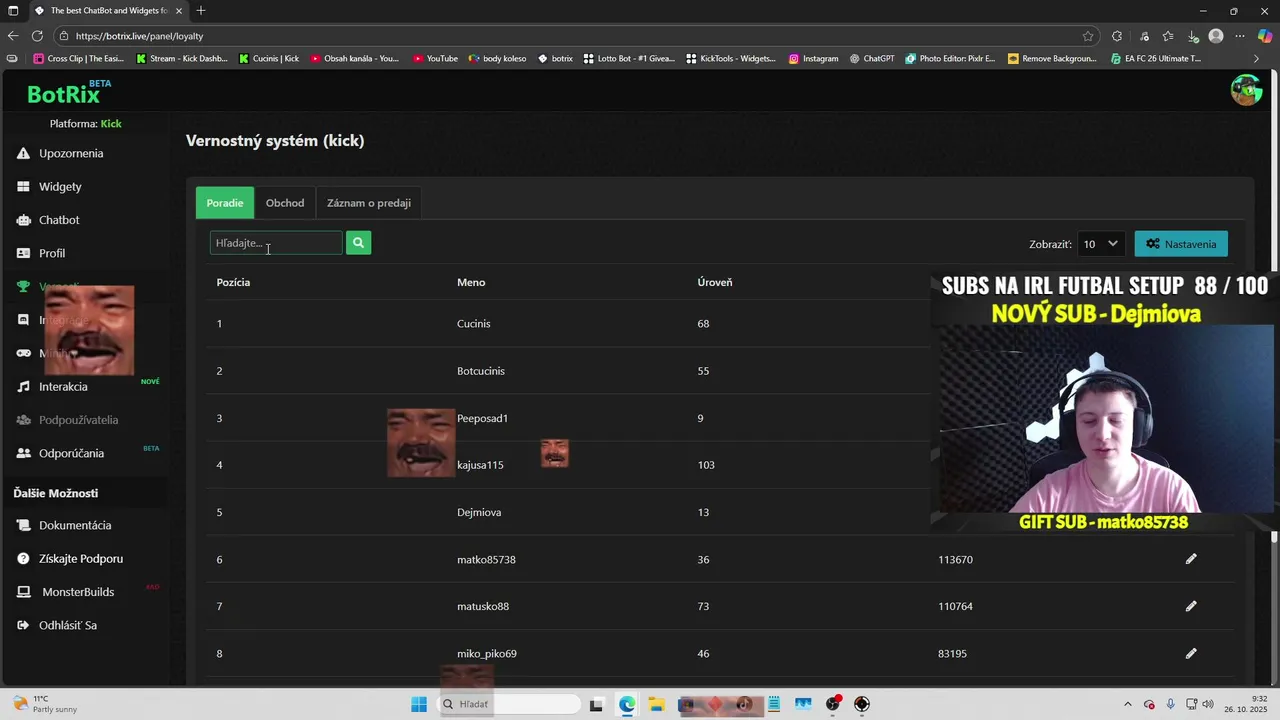Open Zobraziť rows-per-page dropdown
This screenshot has width=1280, height=720.
pyautogui.click(x=1101, y=244)
